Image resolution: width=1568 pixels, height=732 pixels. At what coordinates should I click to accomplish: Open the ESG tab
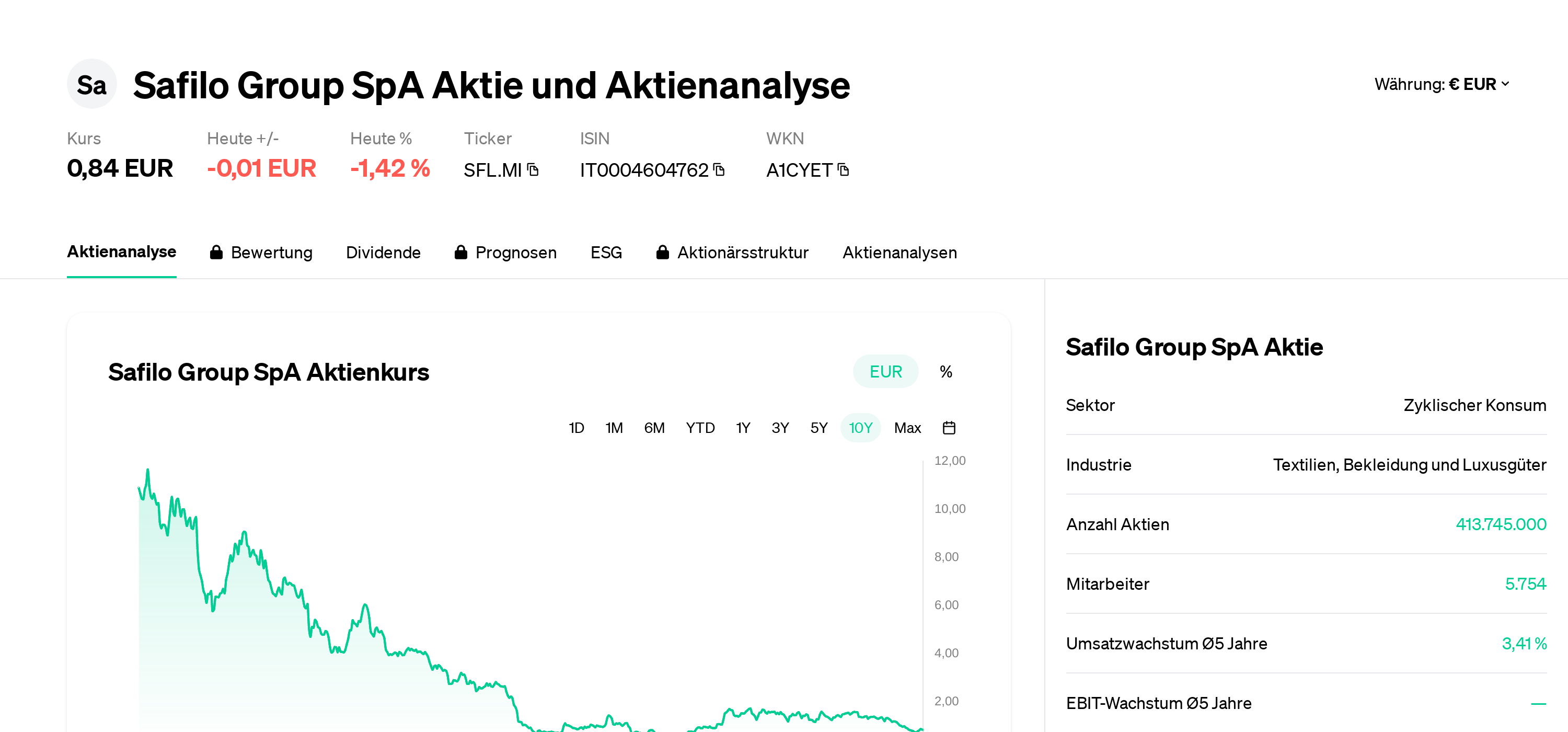[606, 252]
